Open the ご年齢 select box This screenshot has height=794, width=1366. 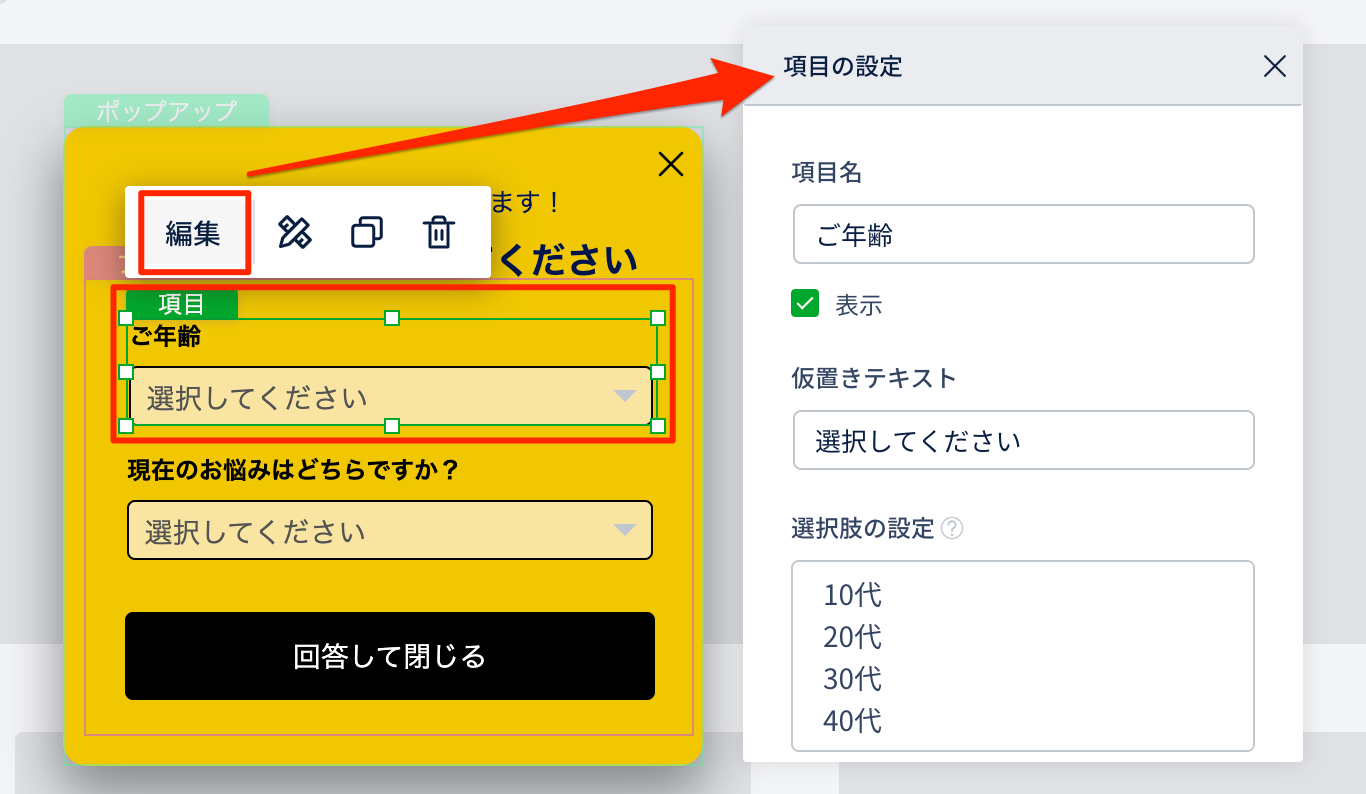coord(390,397)
